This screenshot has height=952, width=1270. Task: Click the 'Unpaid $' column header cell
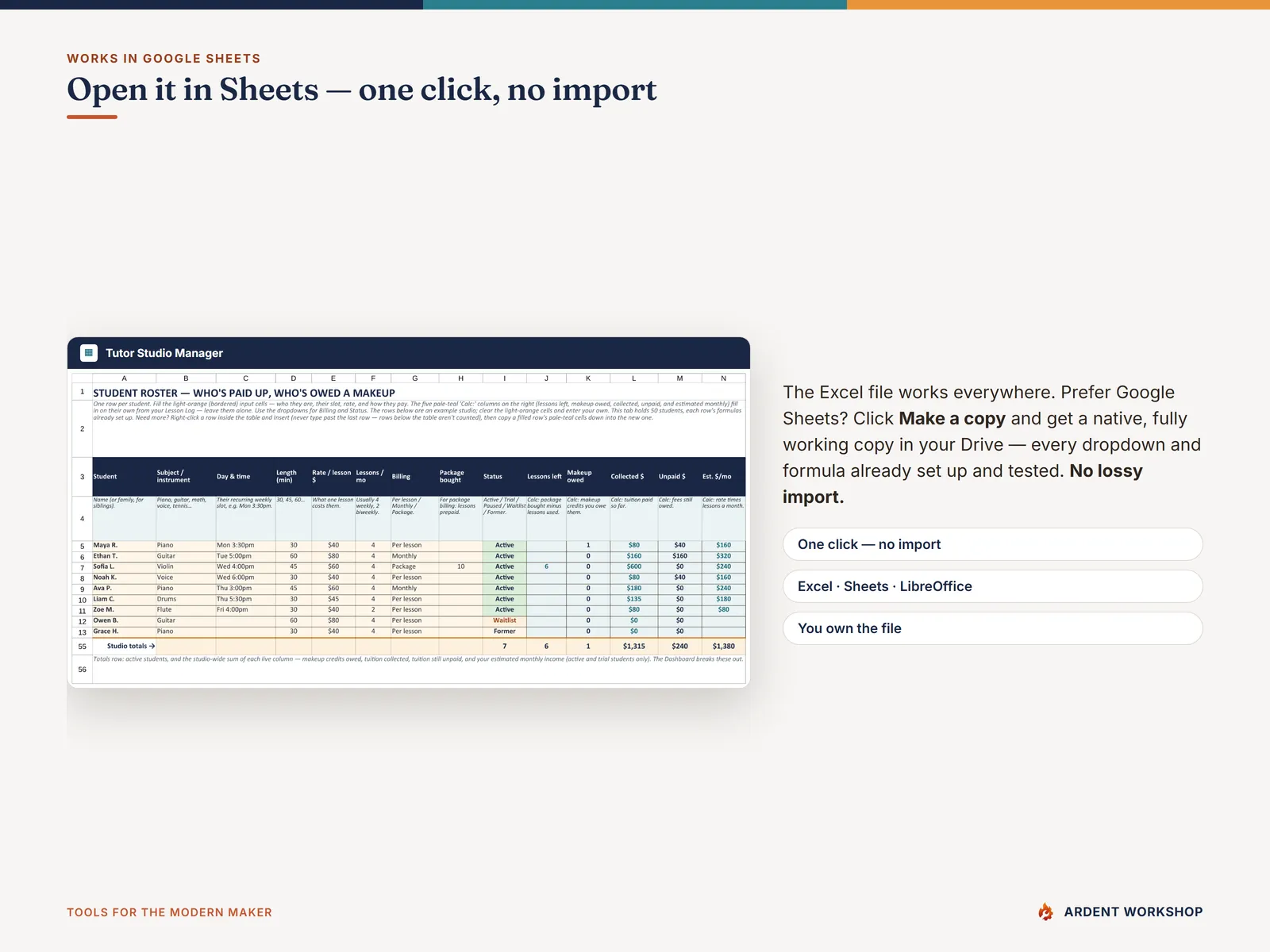679,477
